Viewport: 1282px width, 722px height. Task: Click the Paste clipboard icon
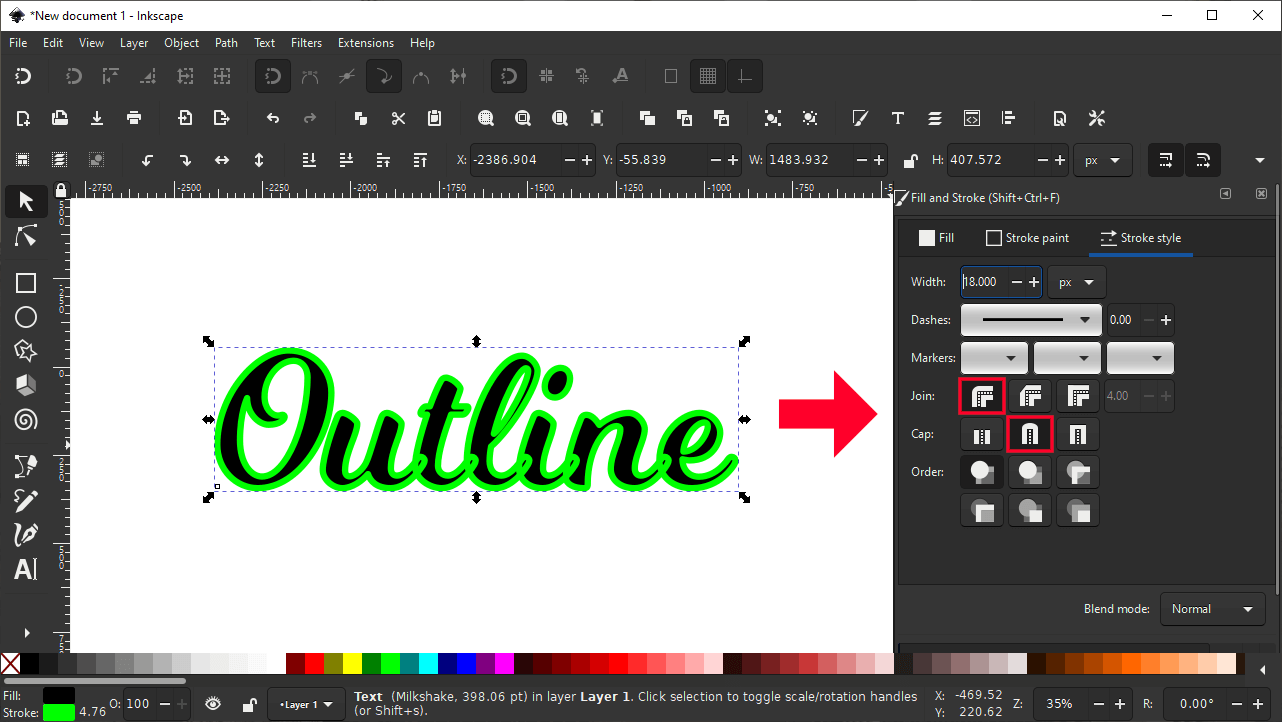(x=434, y=118)
